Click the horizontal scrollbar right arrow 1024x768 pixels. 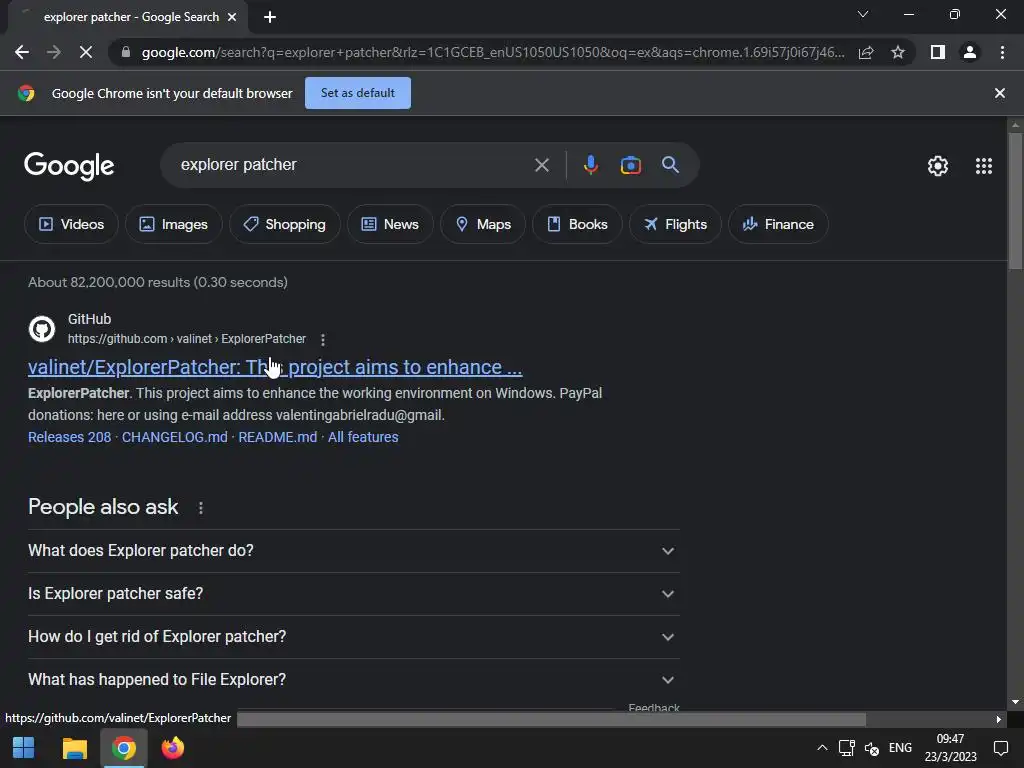point(999,719)
